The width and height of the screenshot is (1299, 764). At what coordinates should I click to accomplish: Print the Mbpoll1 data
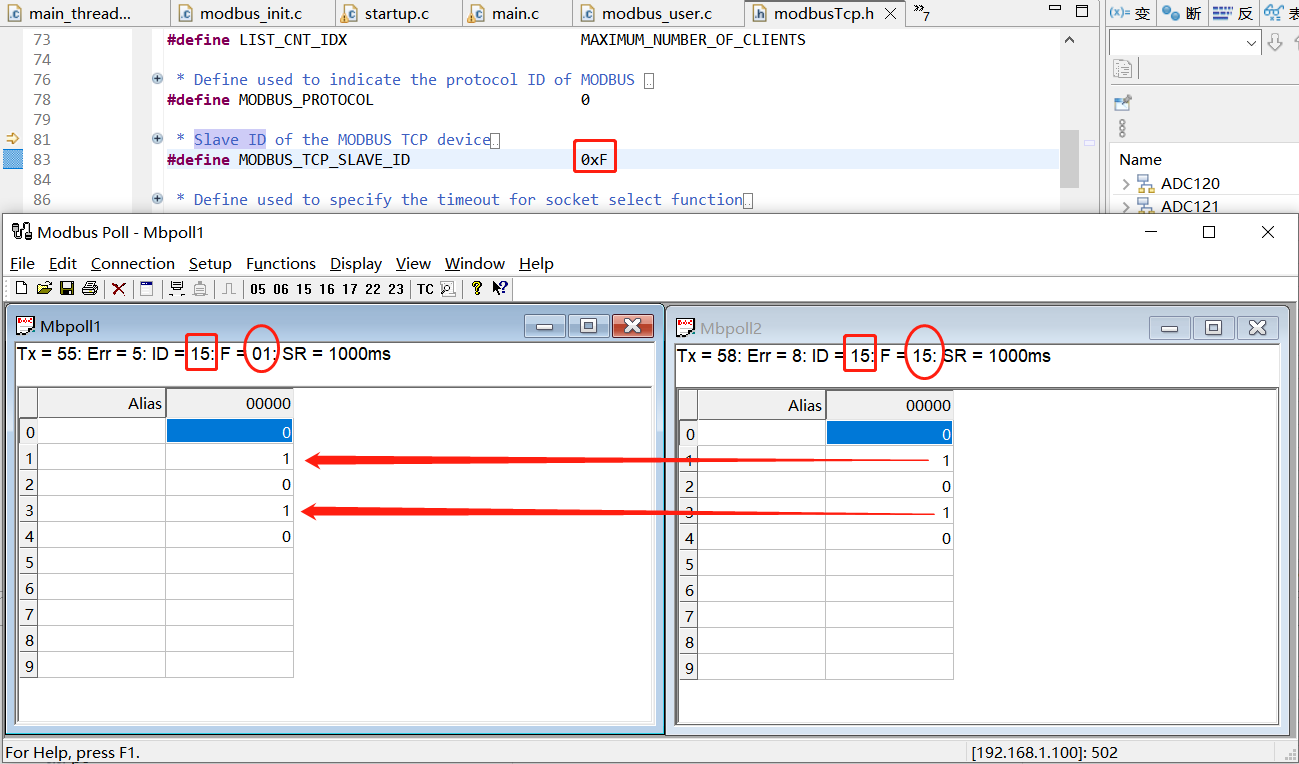pos(90,288)
